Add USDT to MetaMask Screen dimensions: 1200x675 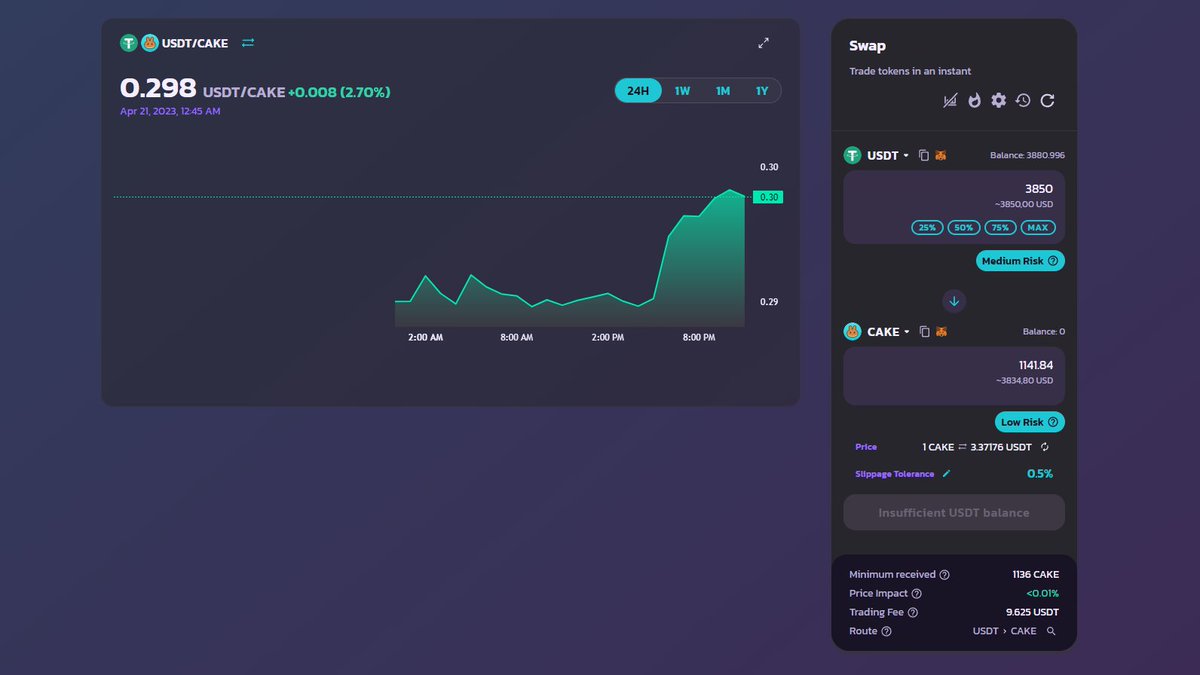(x=940, y=155)
